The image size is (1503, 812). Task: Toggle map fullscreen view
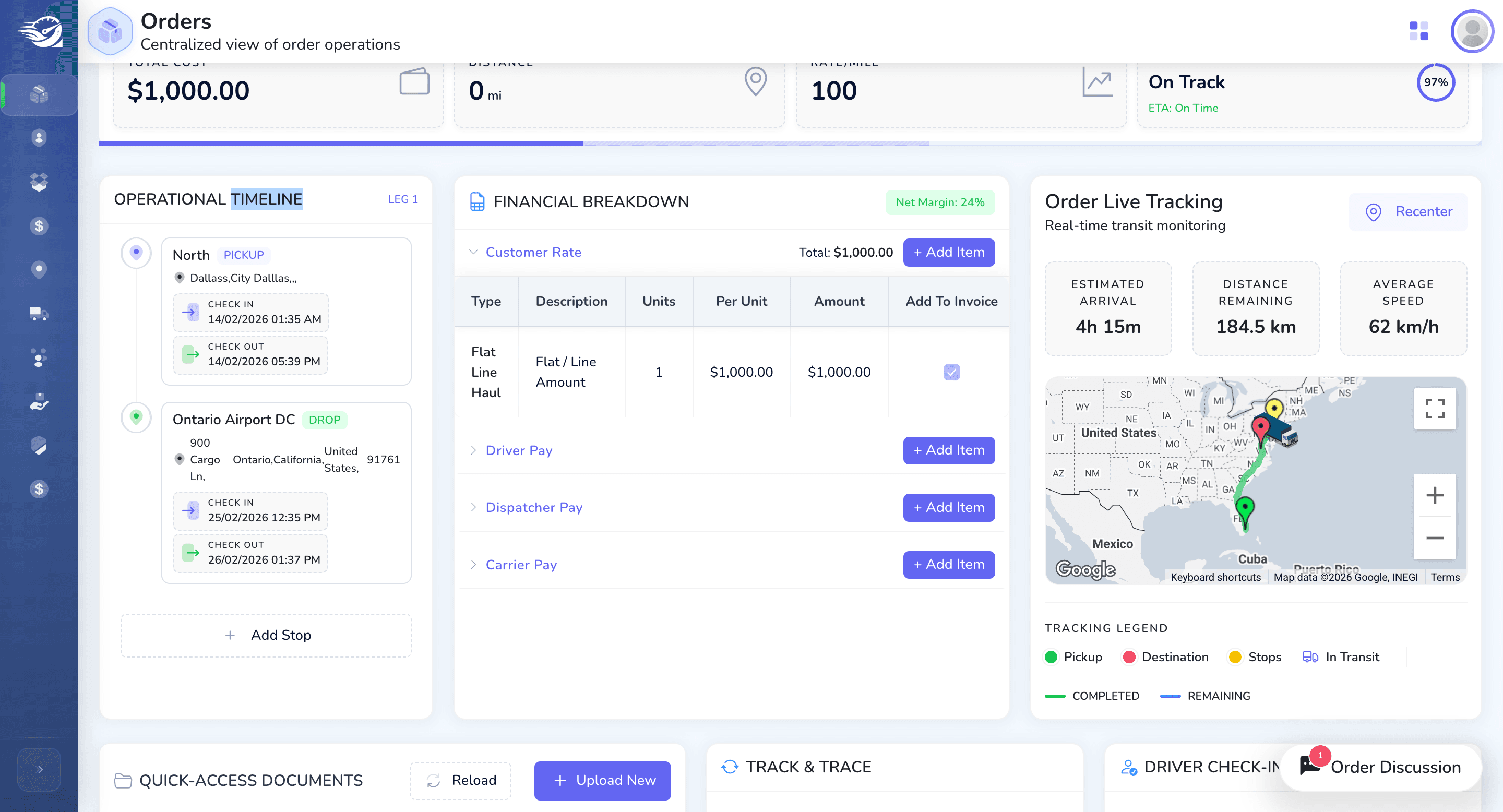click(1435, 408)
